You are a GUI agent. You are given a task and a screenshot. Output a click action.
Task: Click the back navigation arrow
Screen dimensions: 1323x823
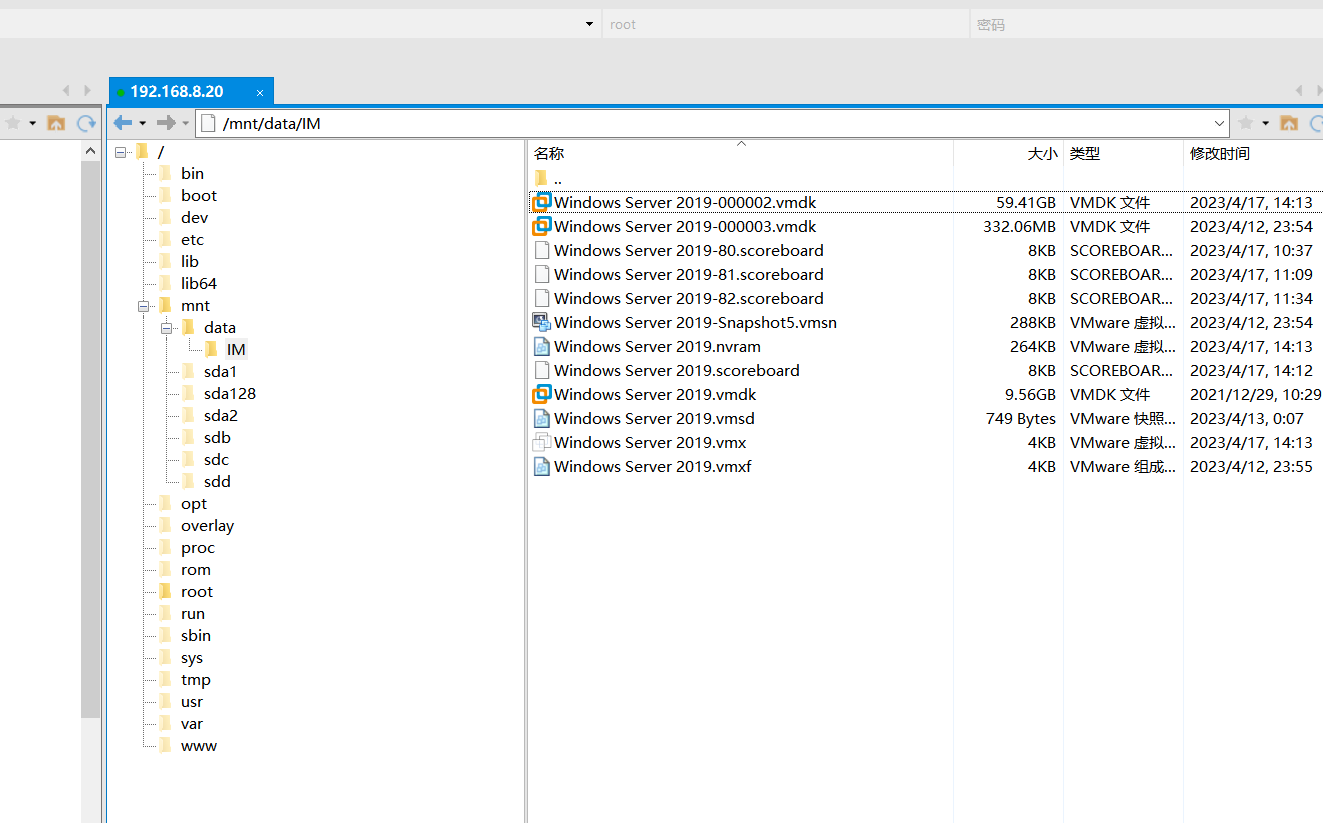tap(123, 123)
